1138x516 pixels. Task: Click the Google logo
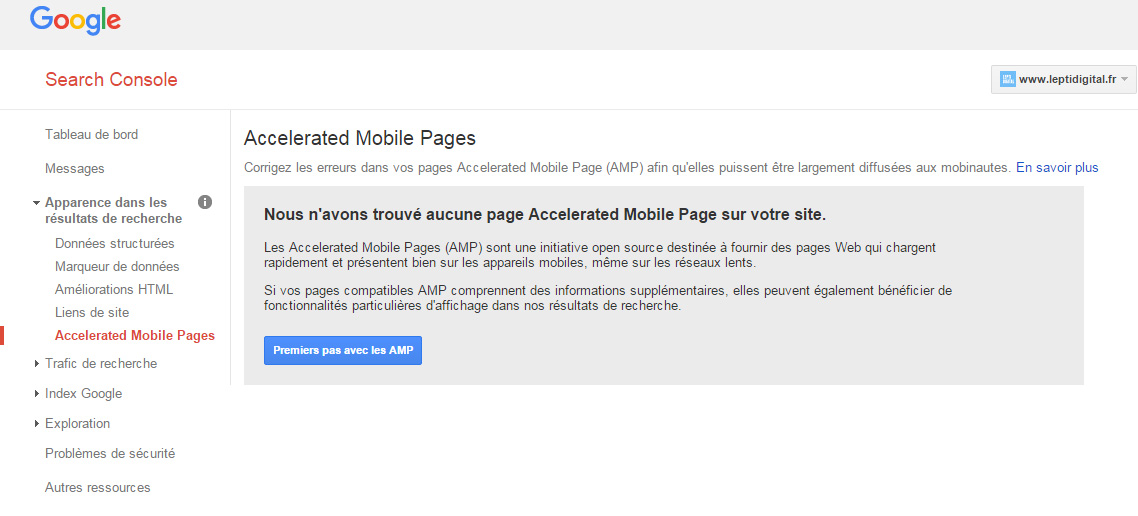coord(75,20)
